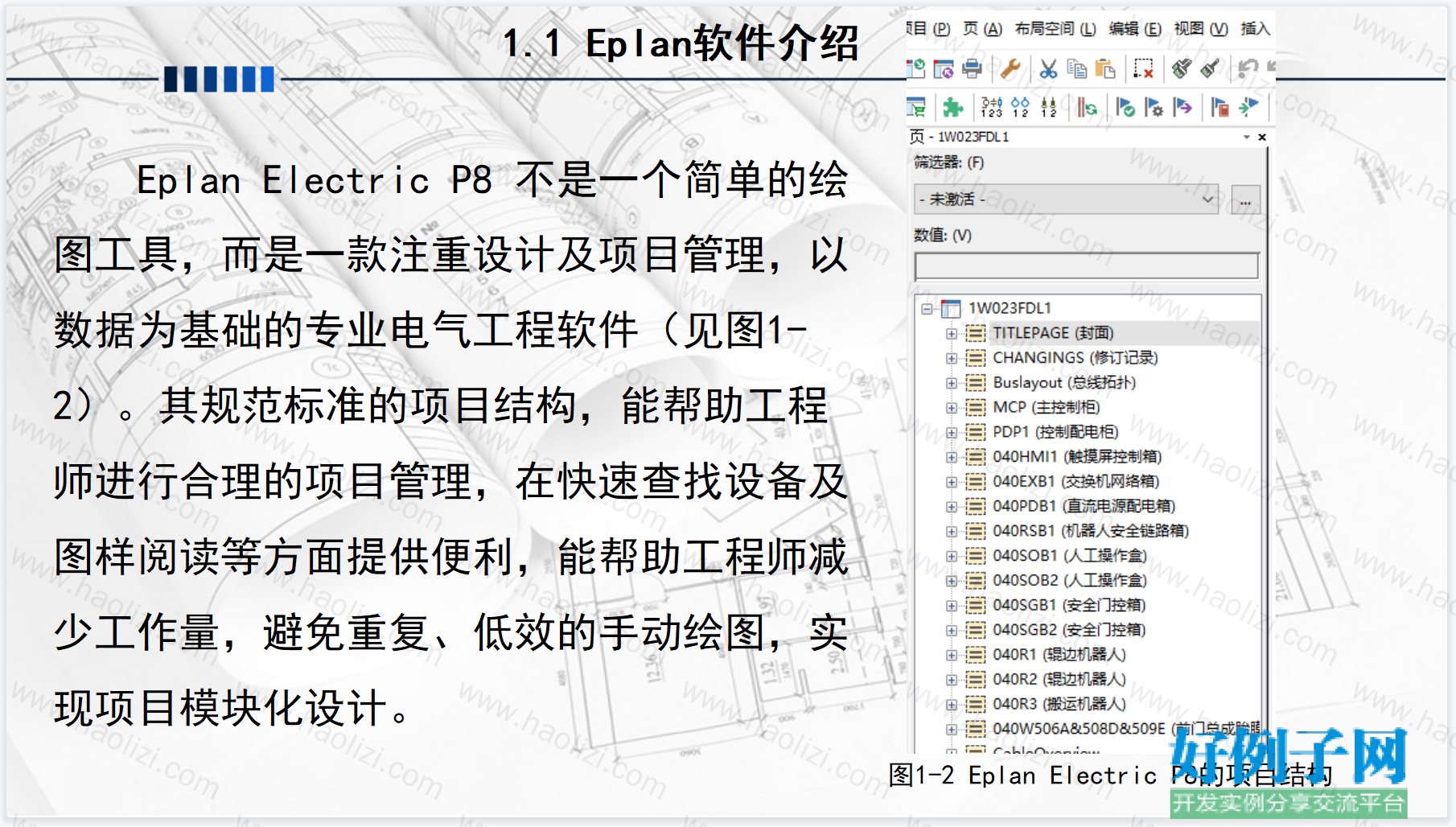
Task: Click the single-brush assign format icon
Action: [x=1210, y=69]
